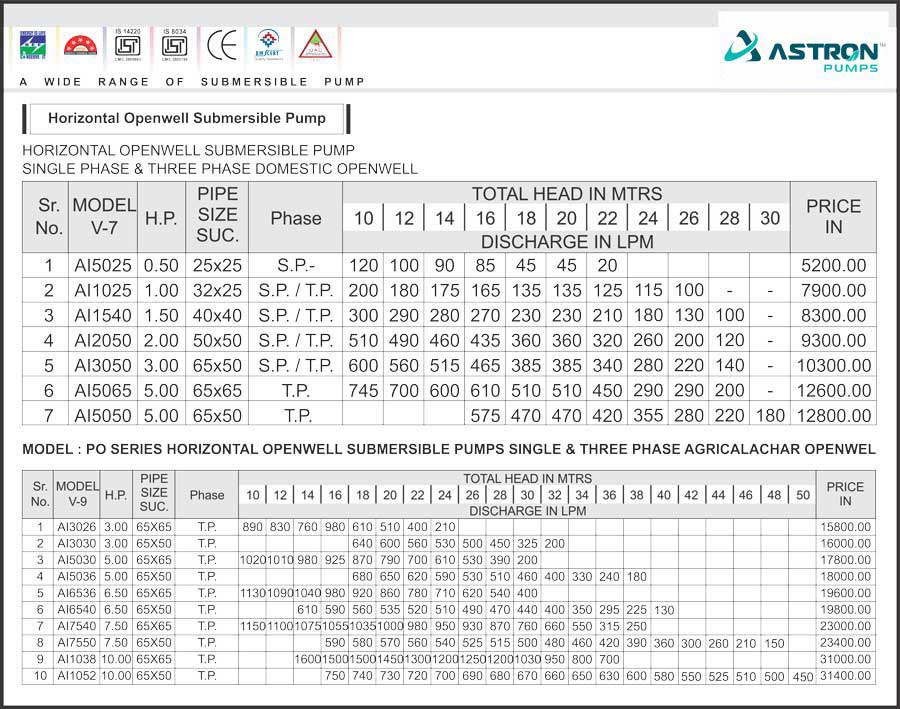Click the 'S.P.-' phase cell for AI5025
The image size is (900, 709).
[296, 265]
